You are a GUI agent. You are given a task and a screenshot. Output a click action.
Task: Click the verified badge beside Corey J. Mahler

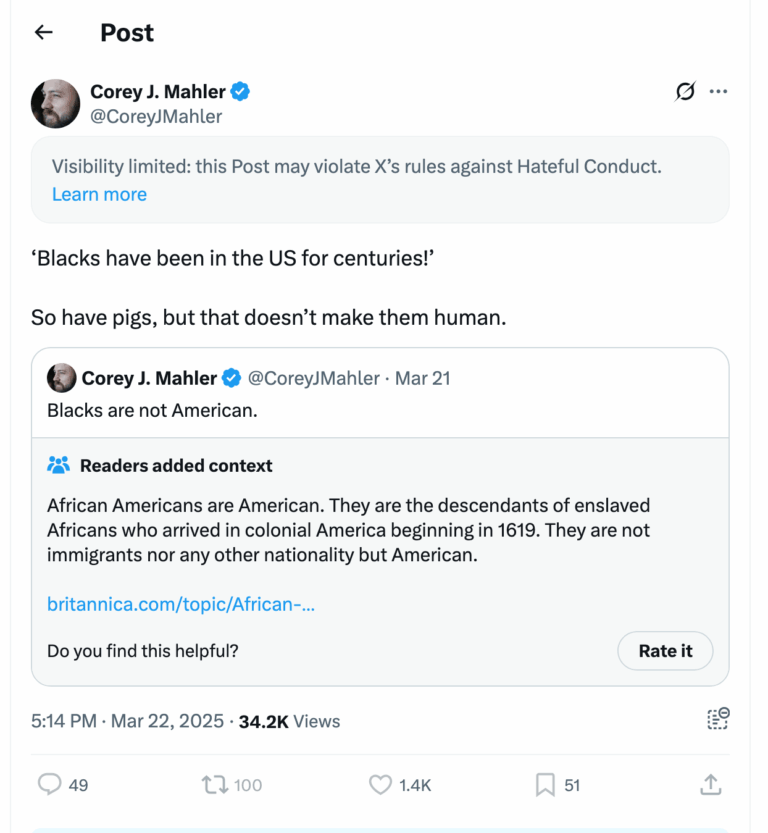tap(239, 91)
